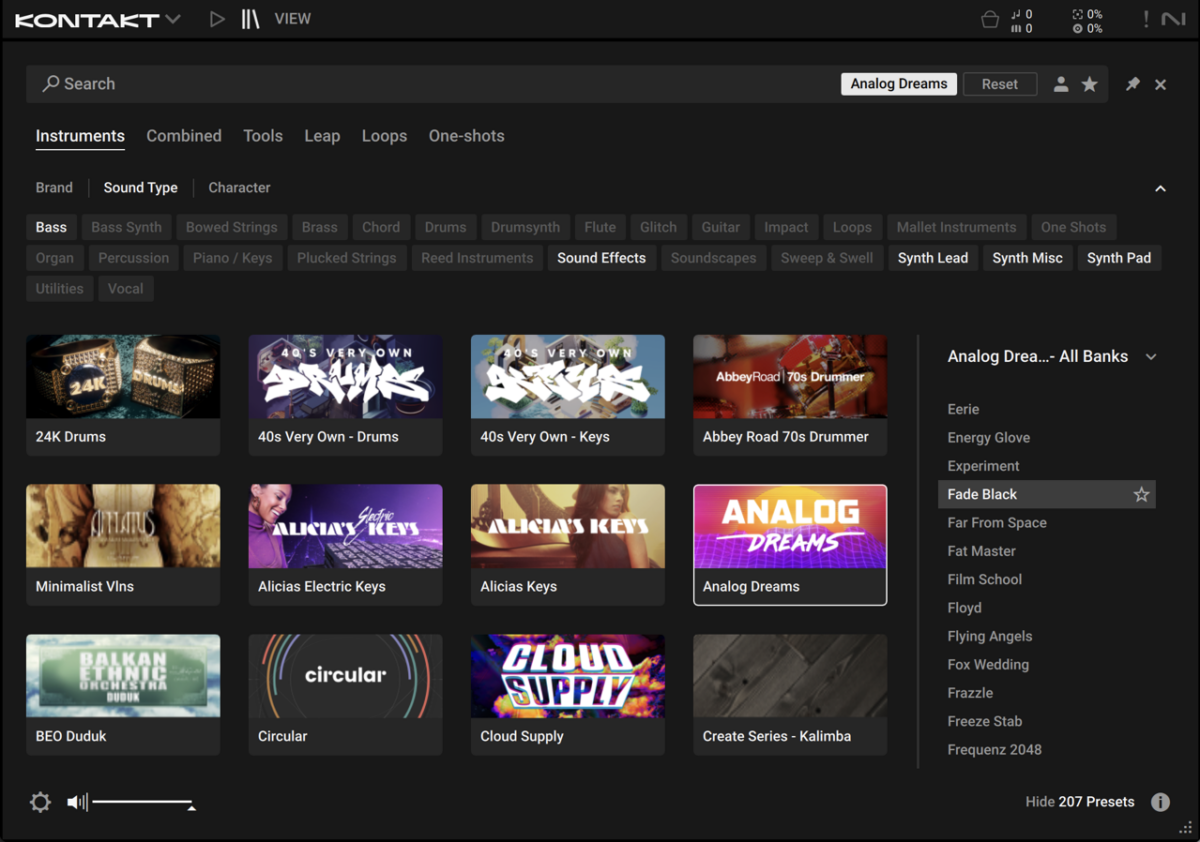
Task: Mute the preview speaker icon
Action: [77, 802]
